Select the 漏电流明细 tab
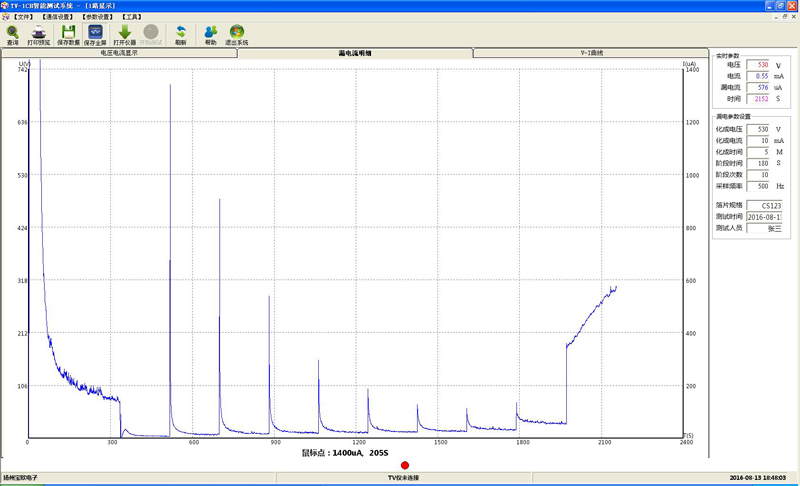Screen dimensions: 800x486 tap(355, 53)
